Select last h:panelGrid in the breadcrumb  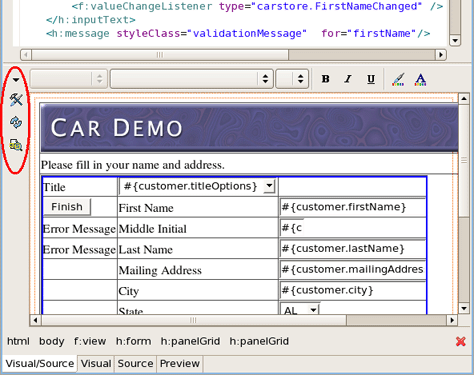259,341
